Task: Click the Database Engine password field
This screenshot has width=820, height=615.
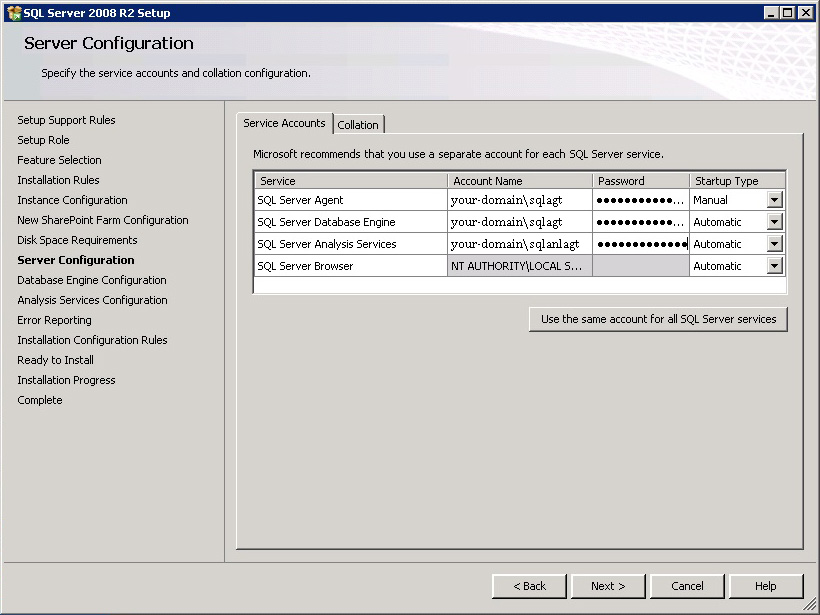Action: click(x=641, y=222)
